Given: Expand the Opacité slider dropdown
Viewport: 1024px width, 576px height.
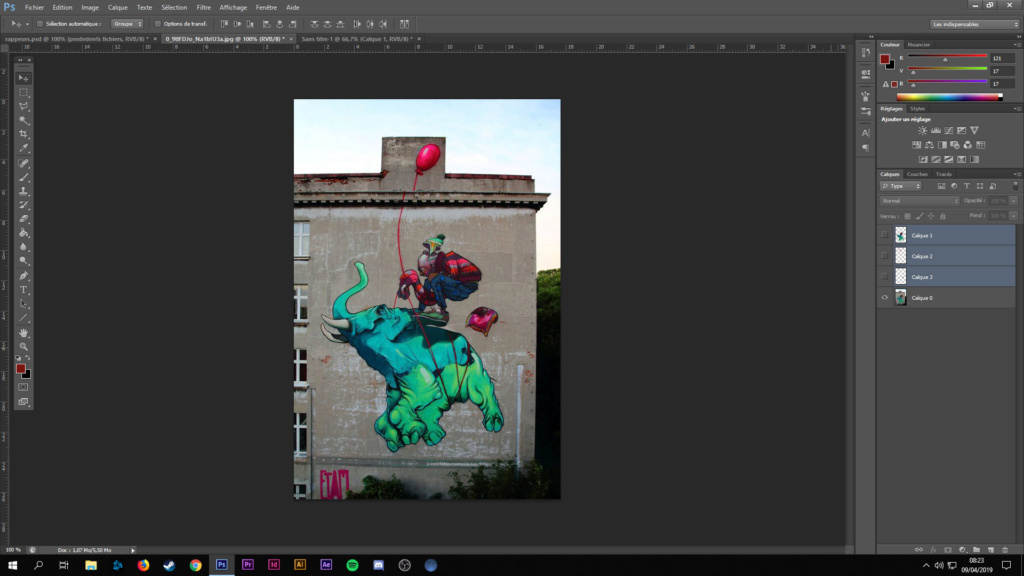Looking at the screenshot, I should pos(1014,201).
